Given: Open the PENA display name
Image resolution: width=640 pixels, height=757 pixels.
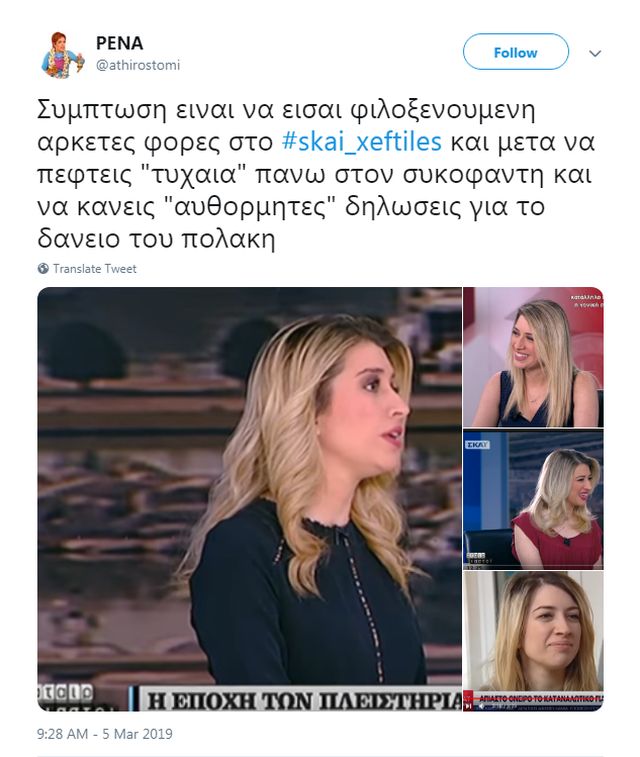Looking at the screenshot, I should 119,43.
